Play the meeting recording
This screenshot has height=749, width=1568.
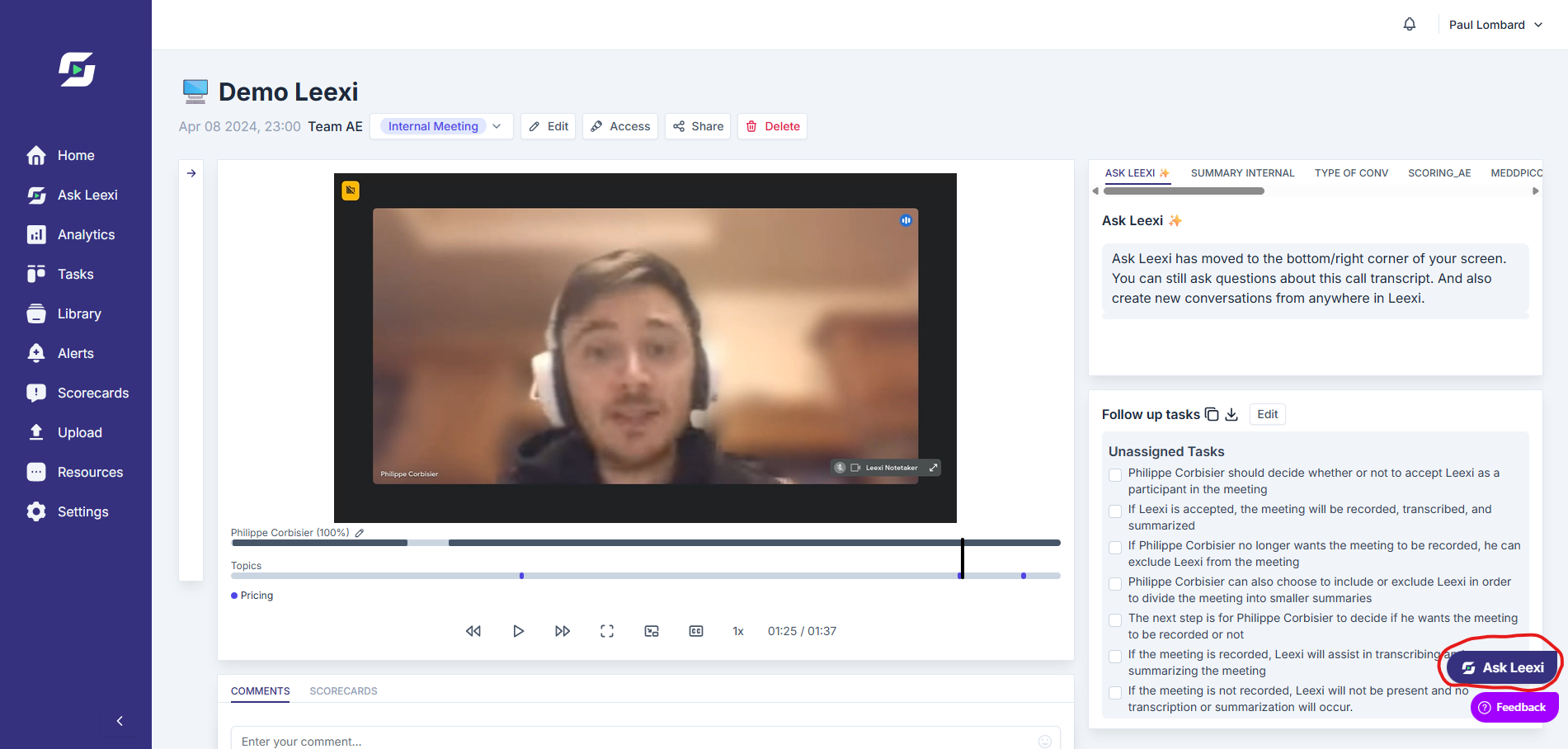pos(518,631)
